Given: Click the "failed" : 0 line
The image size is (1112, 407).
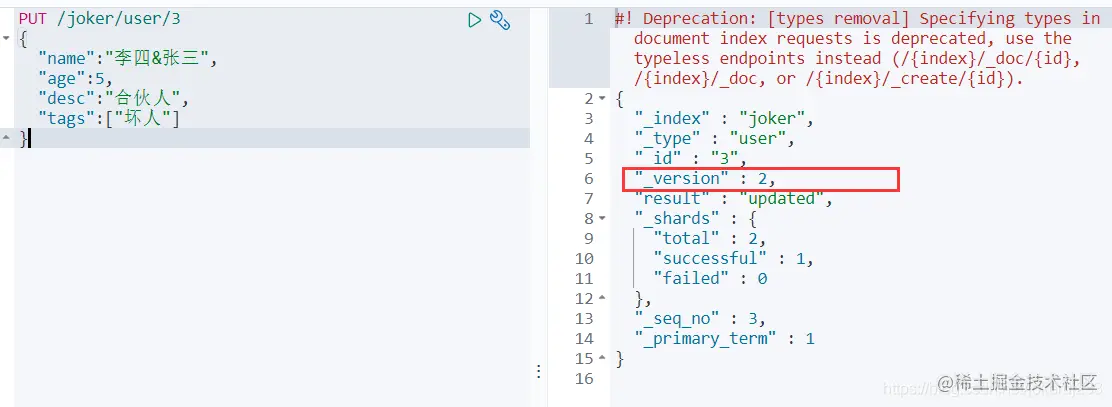Looking at the screenshot, I should coord(710,278).
